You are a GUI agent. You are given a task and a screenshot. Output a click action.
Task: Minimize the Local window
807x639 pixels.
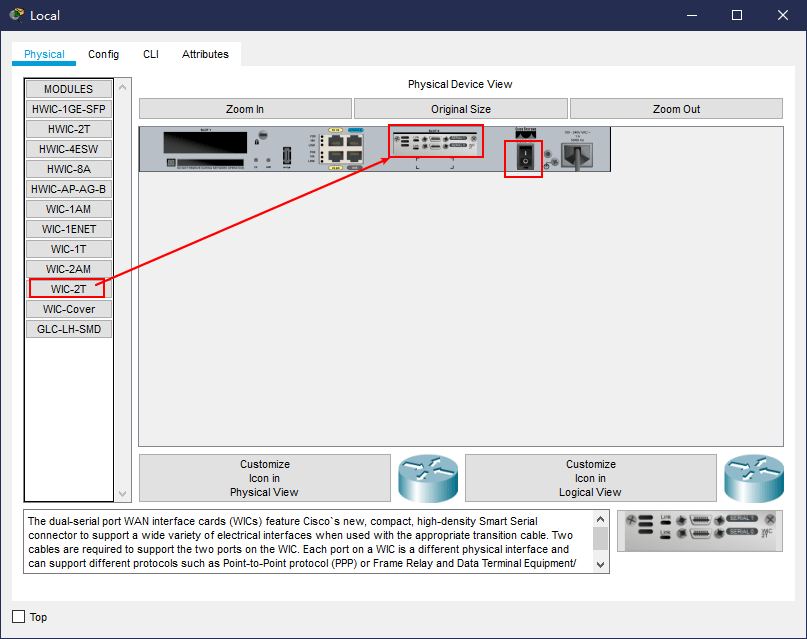[x=692, y=15]
